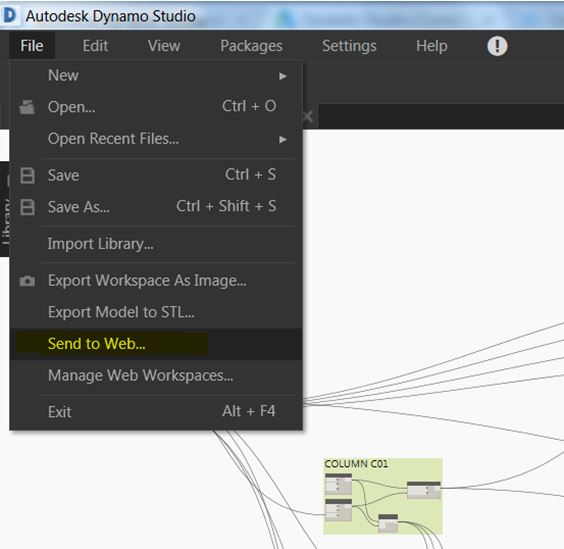
Task: Close the workspace tab with X
Action: 308,117
